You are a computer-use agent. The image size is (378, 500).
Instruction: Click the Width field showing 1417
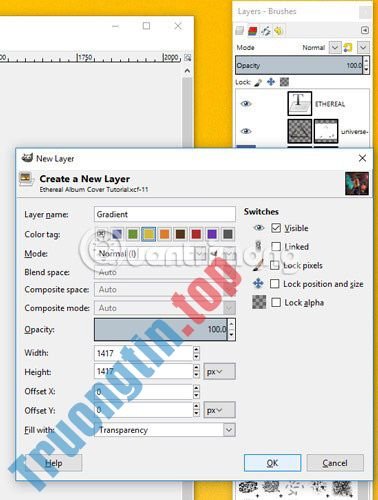click(x=143, y=353)
